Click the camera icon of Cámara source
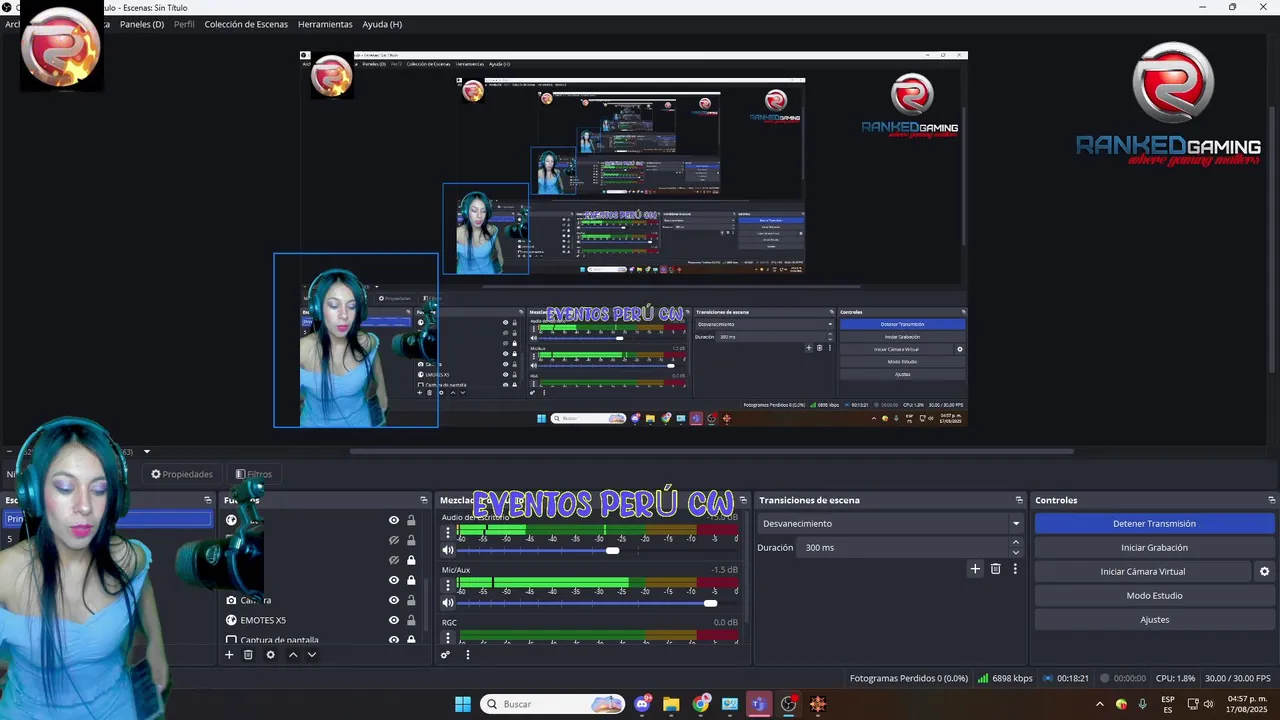The height and width of the screenshot is (720, 1280). [x=231, y=600]
